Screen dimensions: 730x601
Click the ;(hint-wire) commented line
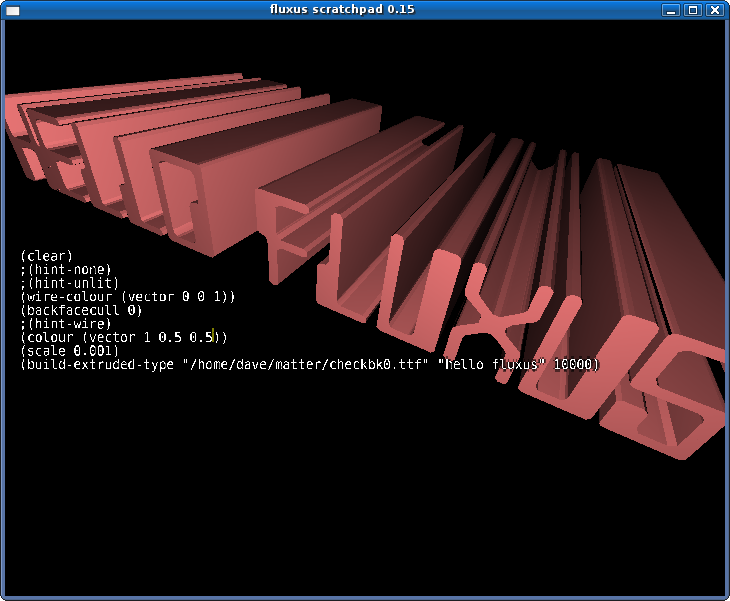pos(66,324)
